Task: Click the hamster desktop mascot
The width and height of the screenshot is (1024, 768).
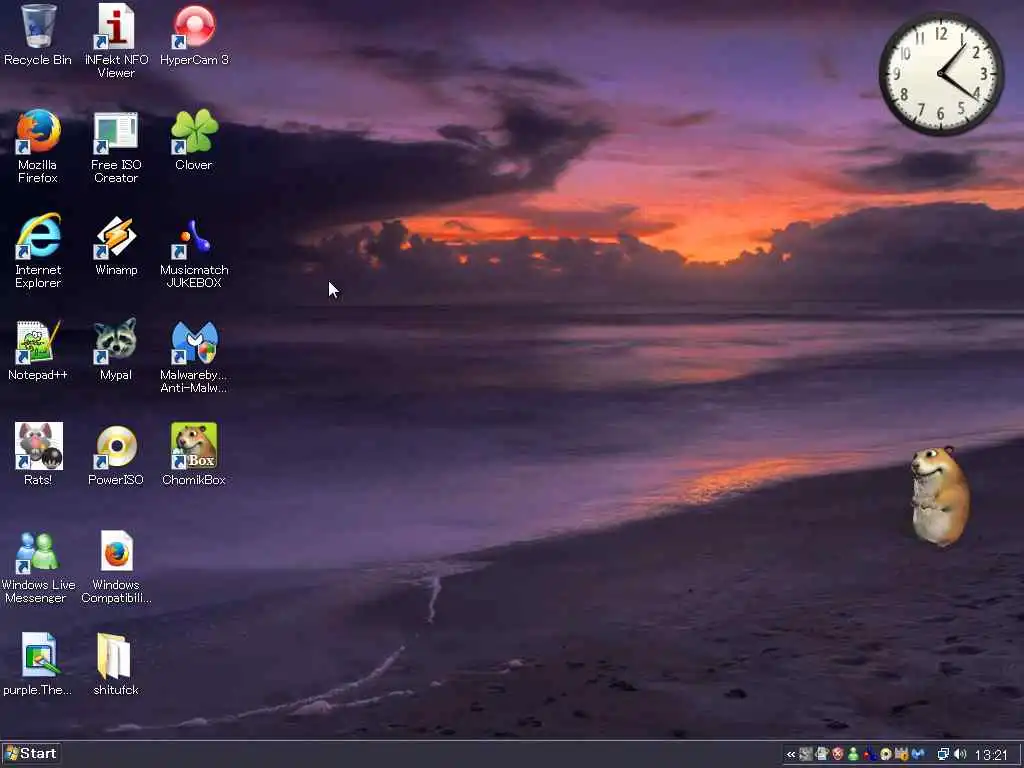Action: coord(940,496)
